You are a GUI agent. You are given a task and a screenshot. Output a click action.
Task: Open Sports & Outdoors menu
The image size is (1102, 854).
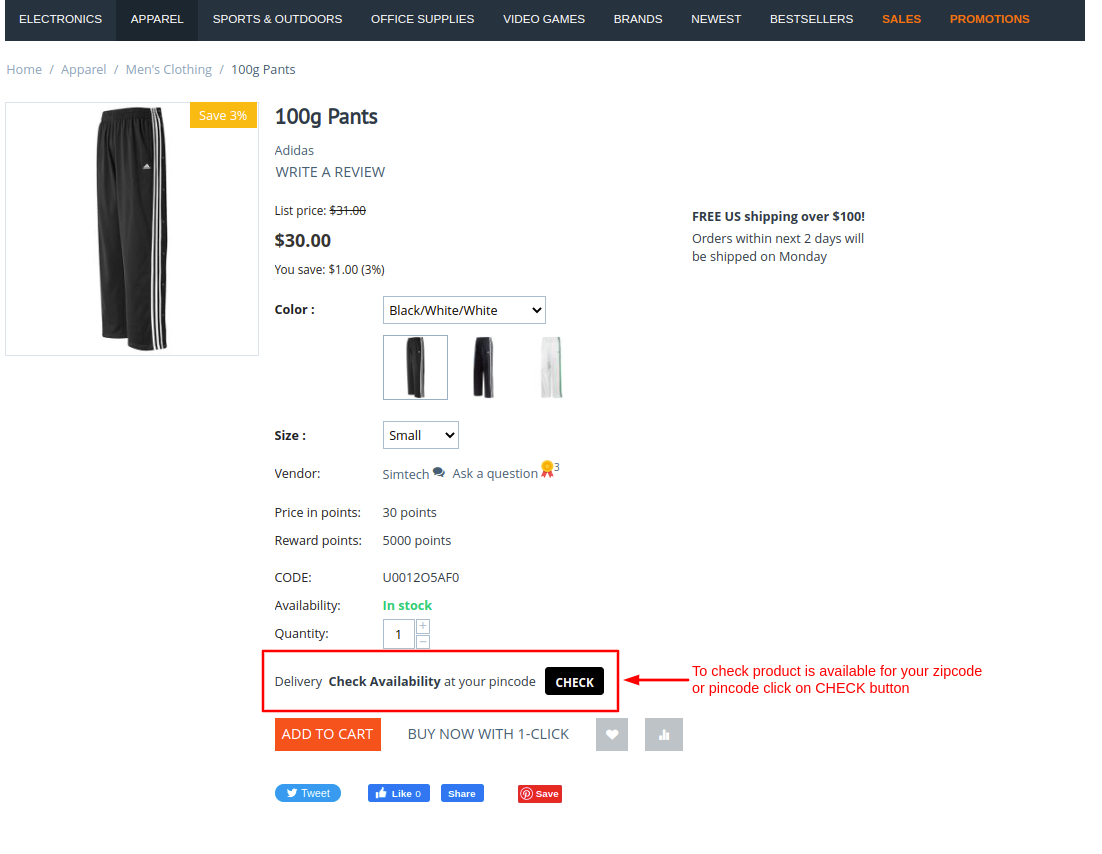coord(277,19)
